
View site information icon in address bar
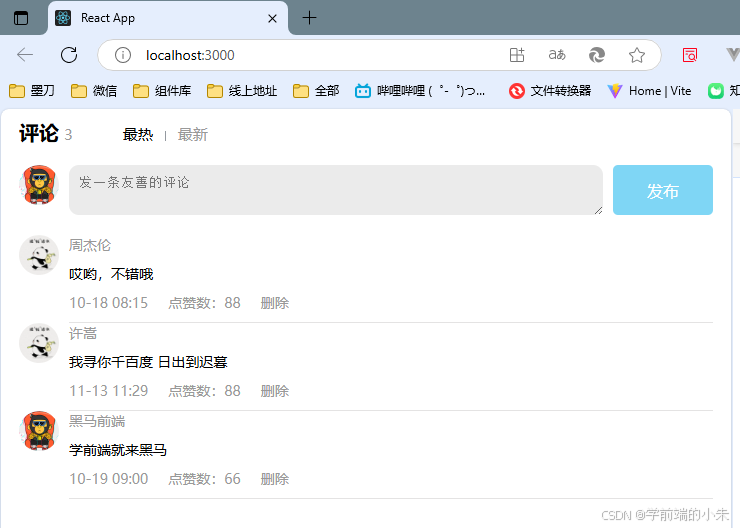click(x=123, y=55)
